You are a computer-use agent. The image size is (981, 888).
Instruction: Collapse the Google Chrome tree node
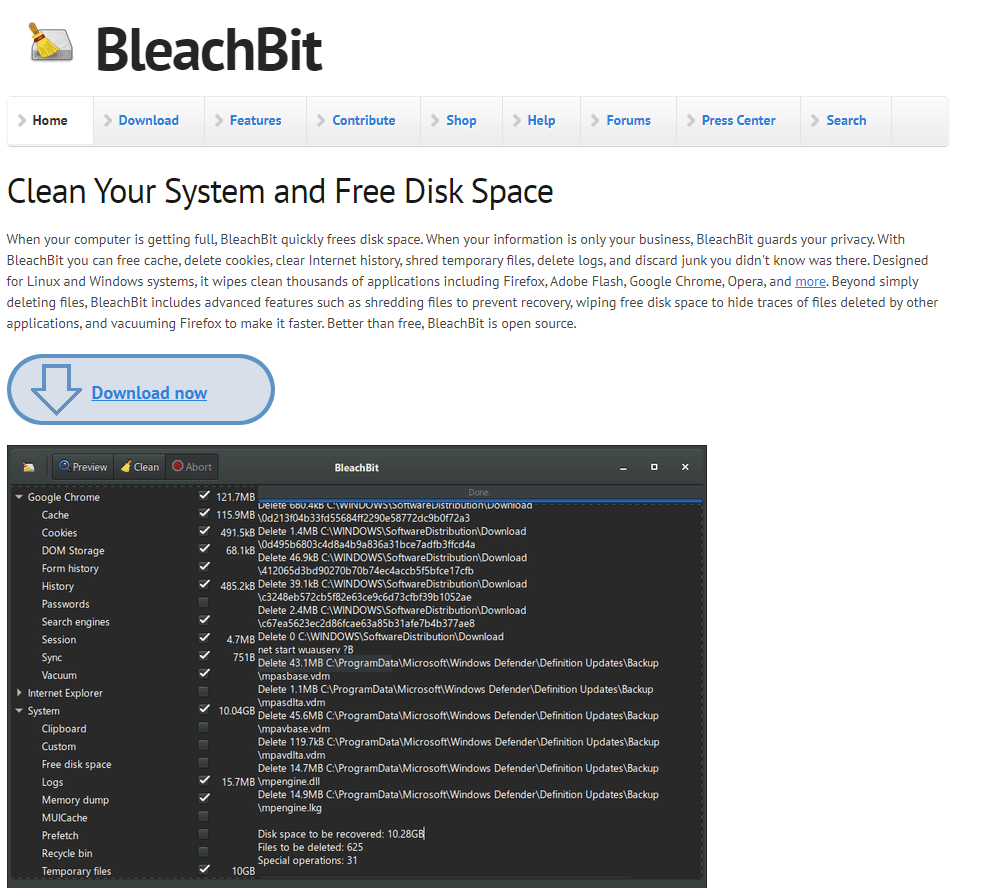pyautogui.click(x=19, y=497)
